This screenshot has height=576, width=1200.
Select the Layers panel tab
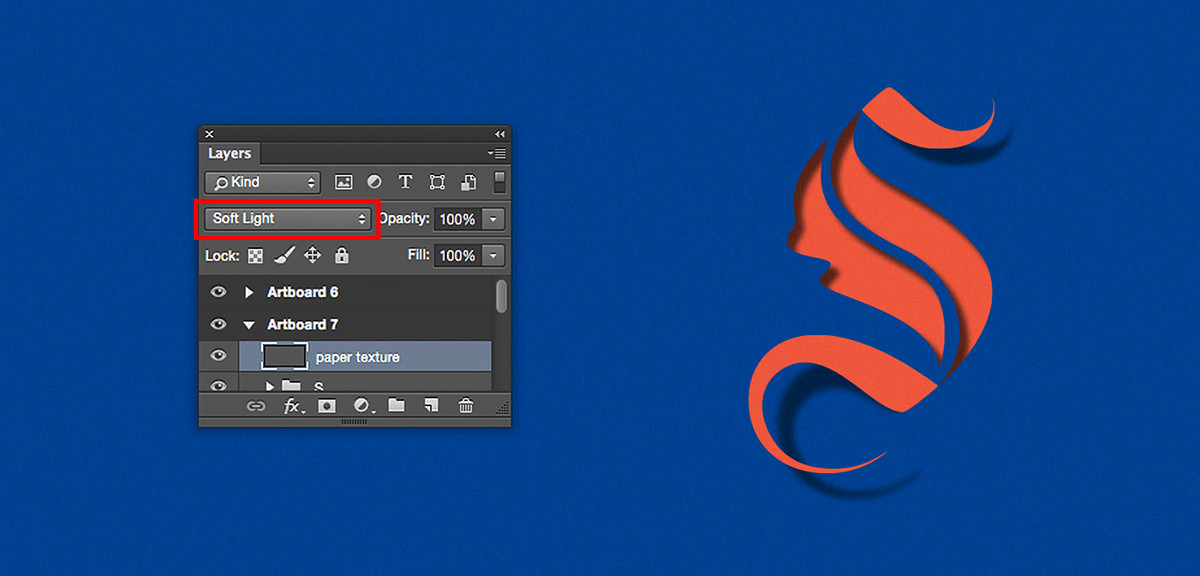coord(229,154)
